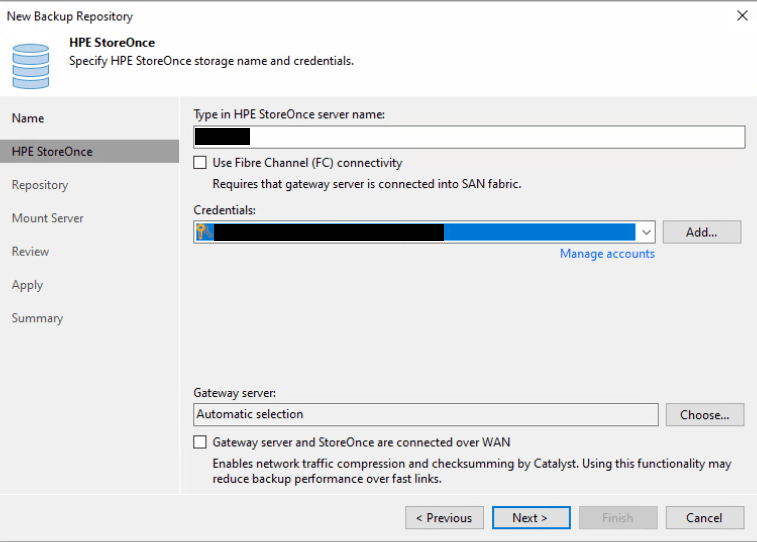757x542 pixels.
Task: Jump to the Mount Server step
Action: [47, 218]
